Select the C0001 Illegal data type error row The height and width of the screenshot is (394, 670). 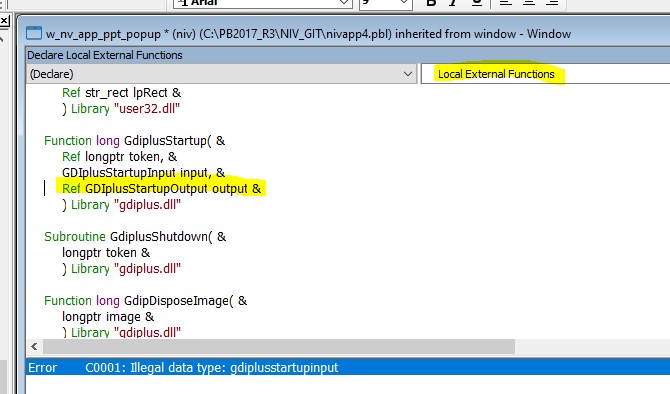[348, 367]
